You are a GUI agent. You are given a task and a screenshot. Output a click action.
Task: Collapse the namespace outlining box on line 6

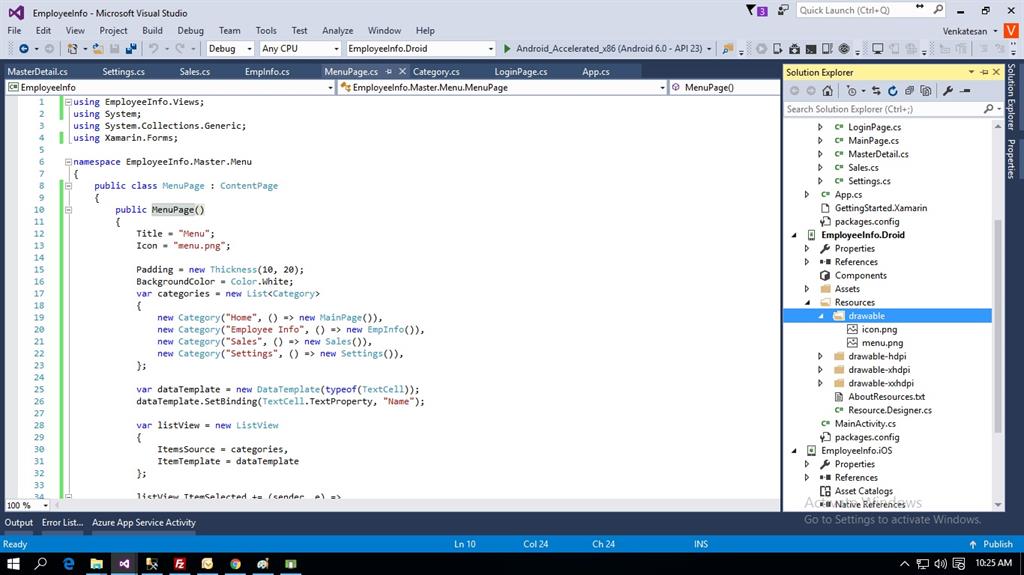tap(68, 162)
